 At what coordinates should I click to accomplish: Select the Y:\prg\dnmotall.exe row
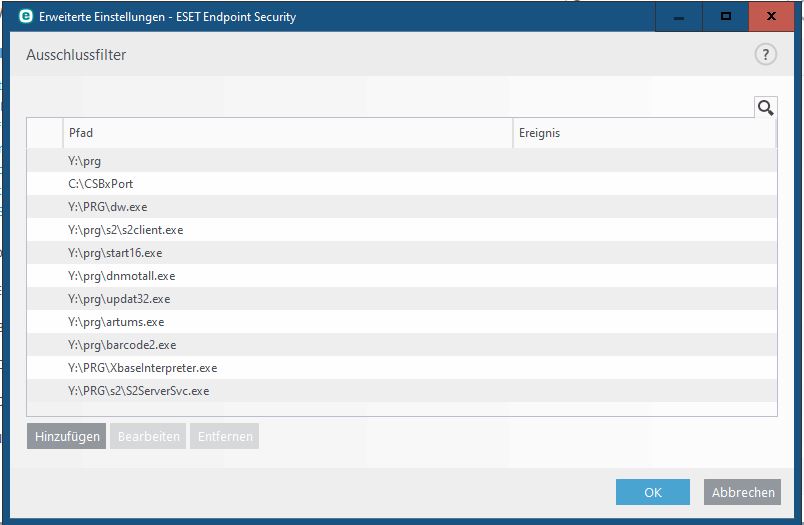401,276
